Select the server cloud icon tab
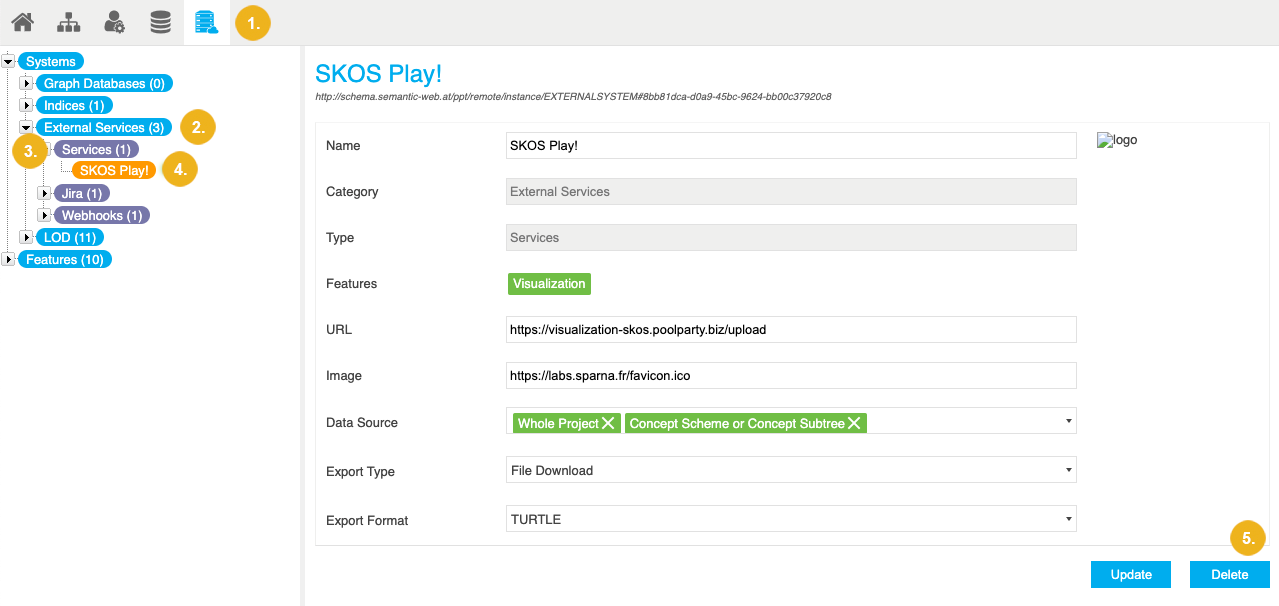The height and width of the screenshot is (606, 1279). click(207, 22)
